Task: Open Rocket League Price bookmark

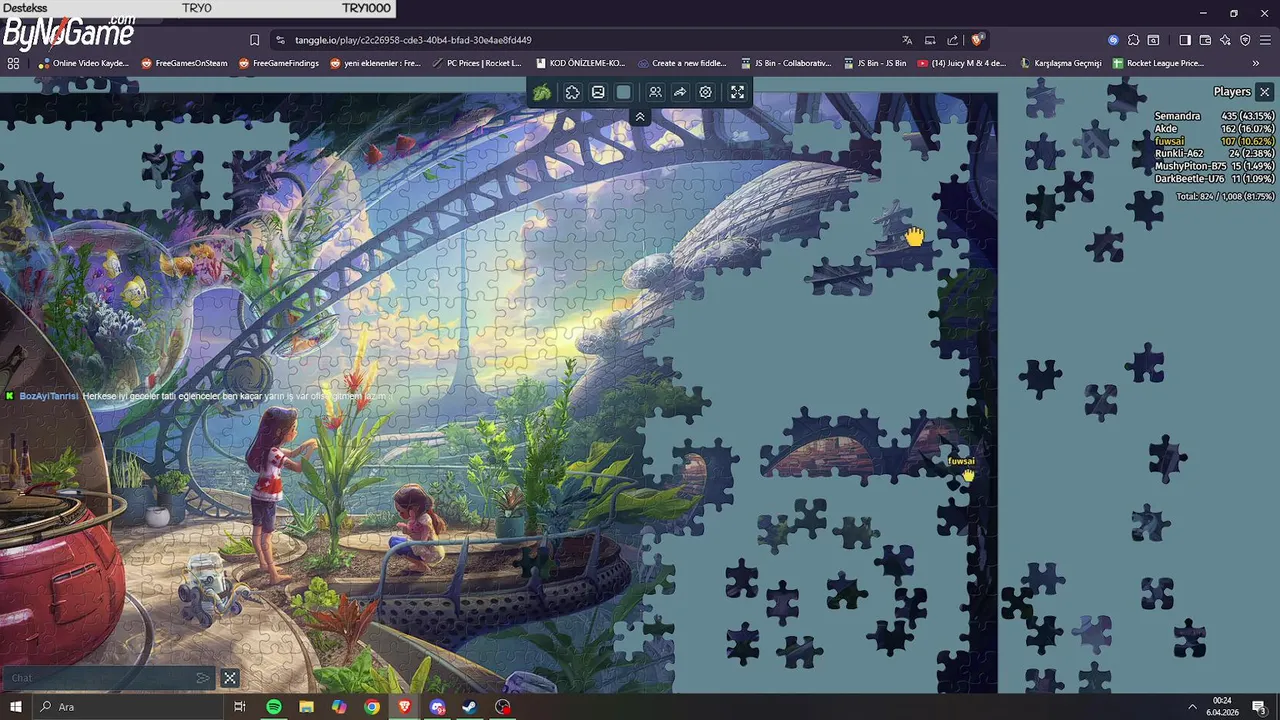Action: 1158,63
